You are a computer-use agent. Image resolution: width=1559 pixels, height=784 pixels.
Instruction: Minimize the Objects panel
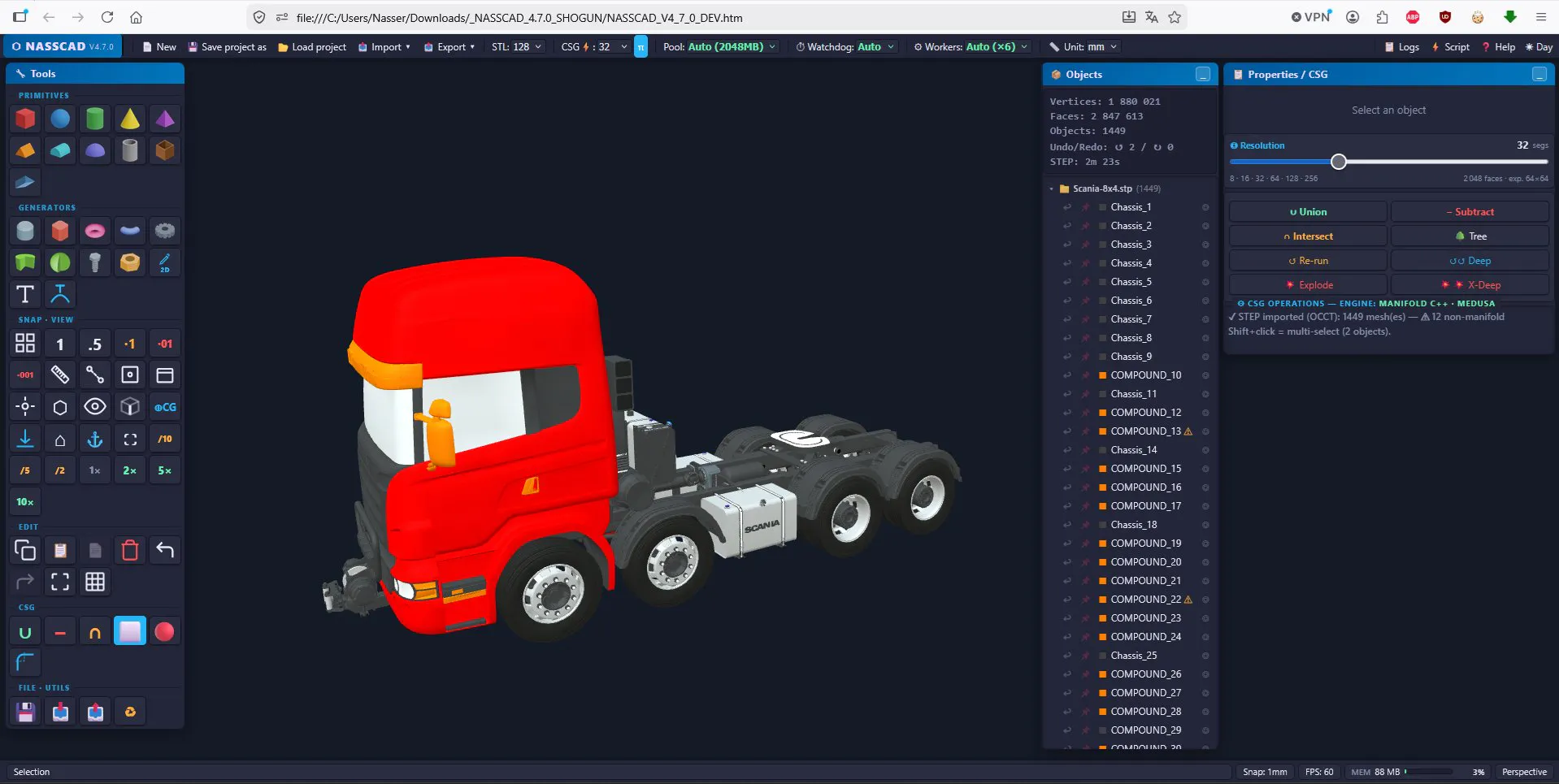tap(1203, 74)
